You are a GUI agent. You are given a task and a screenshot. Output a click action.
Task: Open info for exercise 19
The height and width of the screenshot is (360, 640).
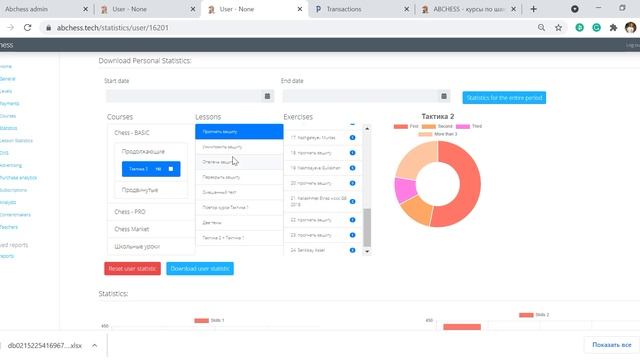point(352,168)
